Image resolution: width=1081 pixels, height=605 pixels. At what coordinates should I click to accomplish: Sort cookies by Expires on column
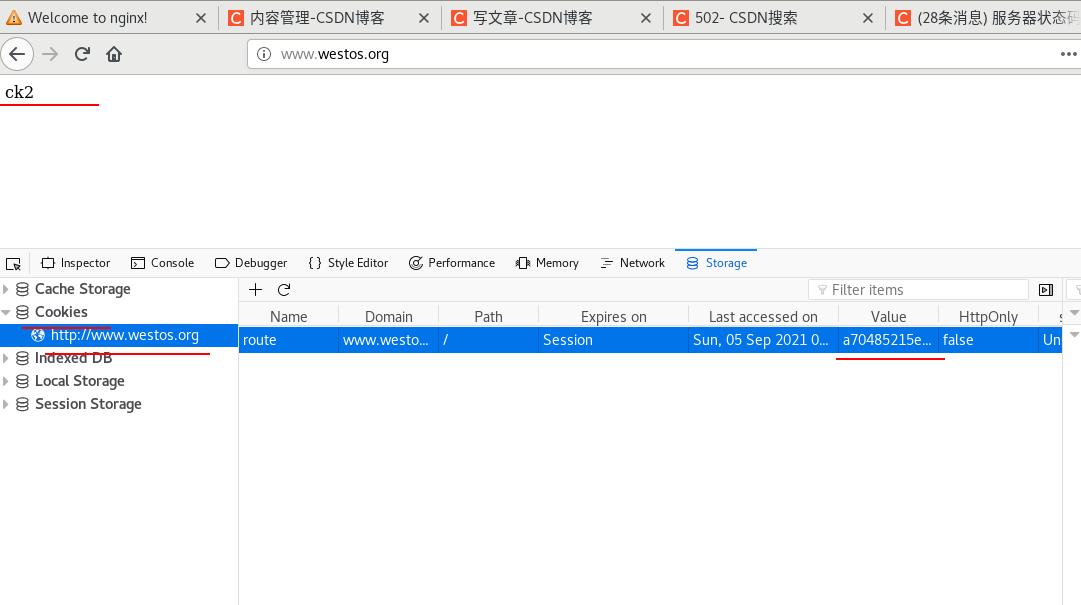[614, 317]
